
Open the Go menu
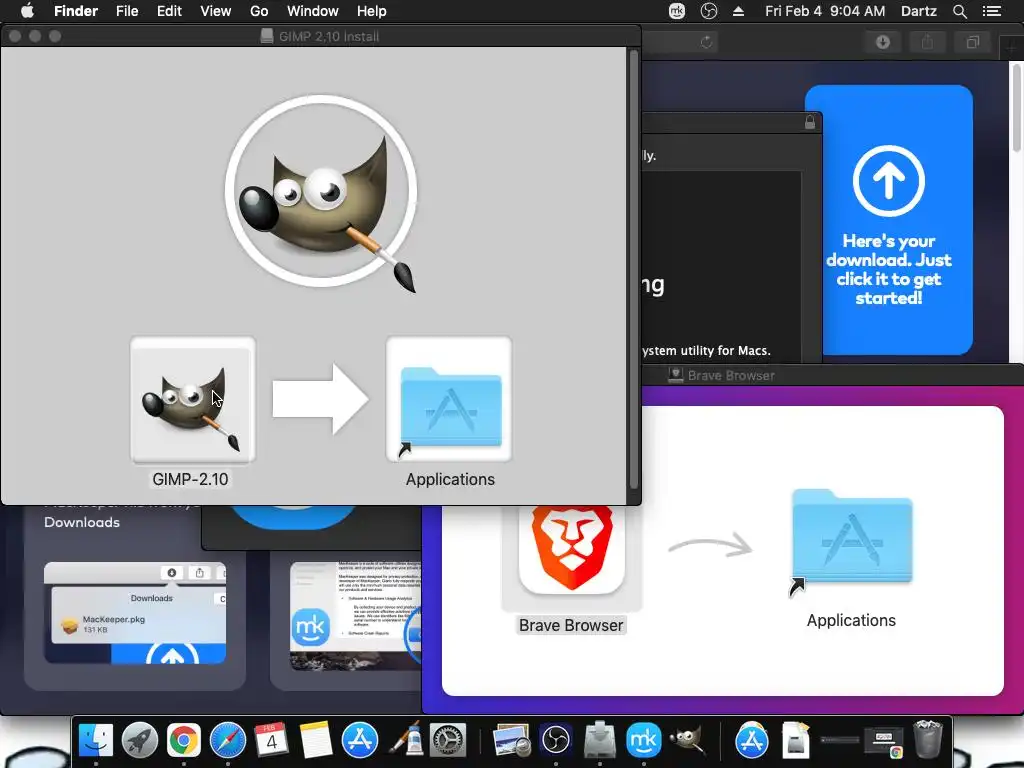coord(259,11)
